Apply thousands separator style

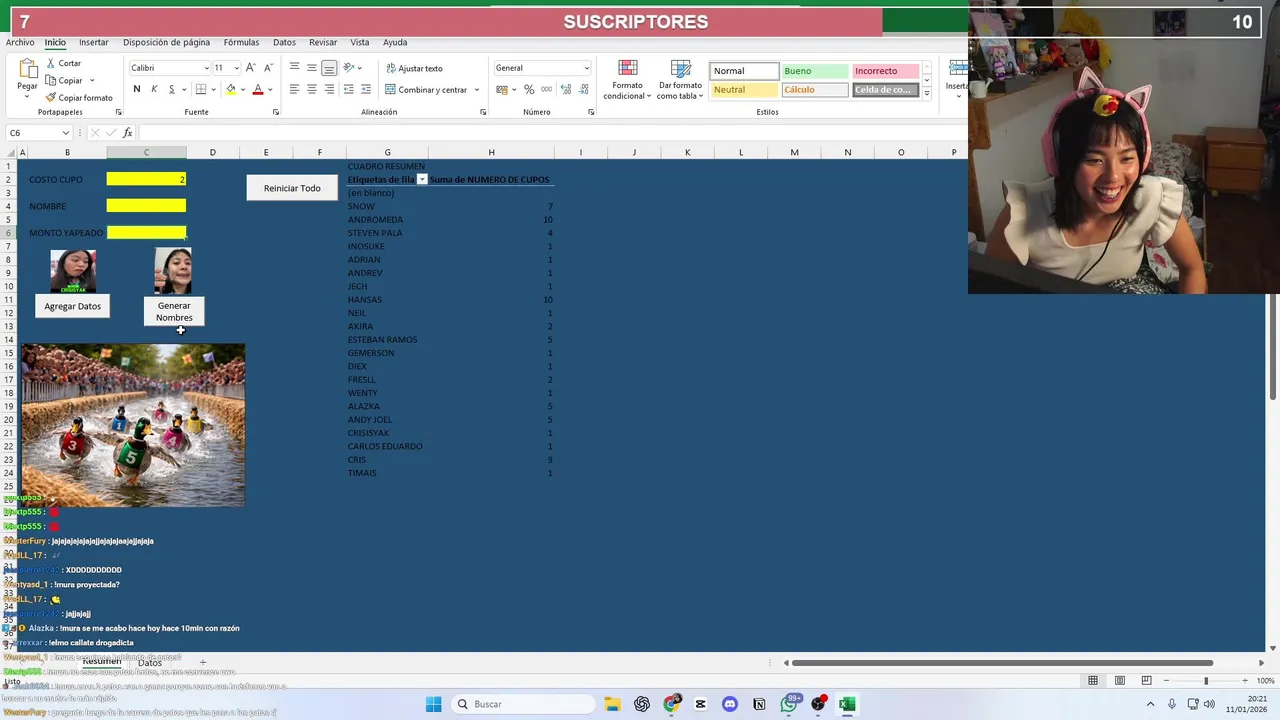546,89
